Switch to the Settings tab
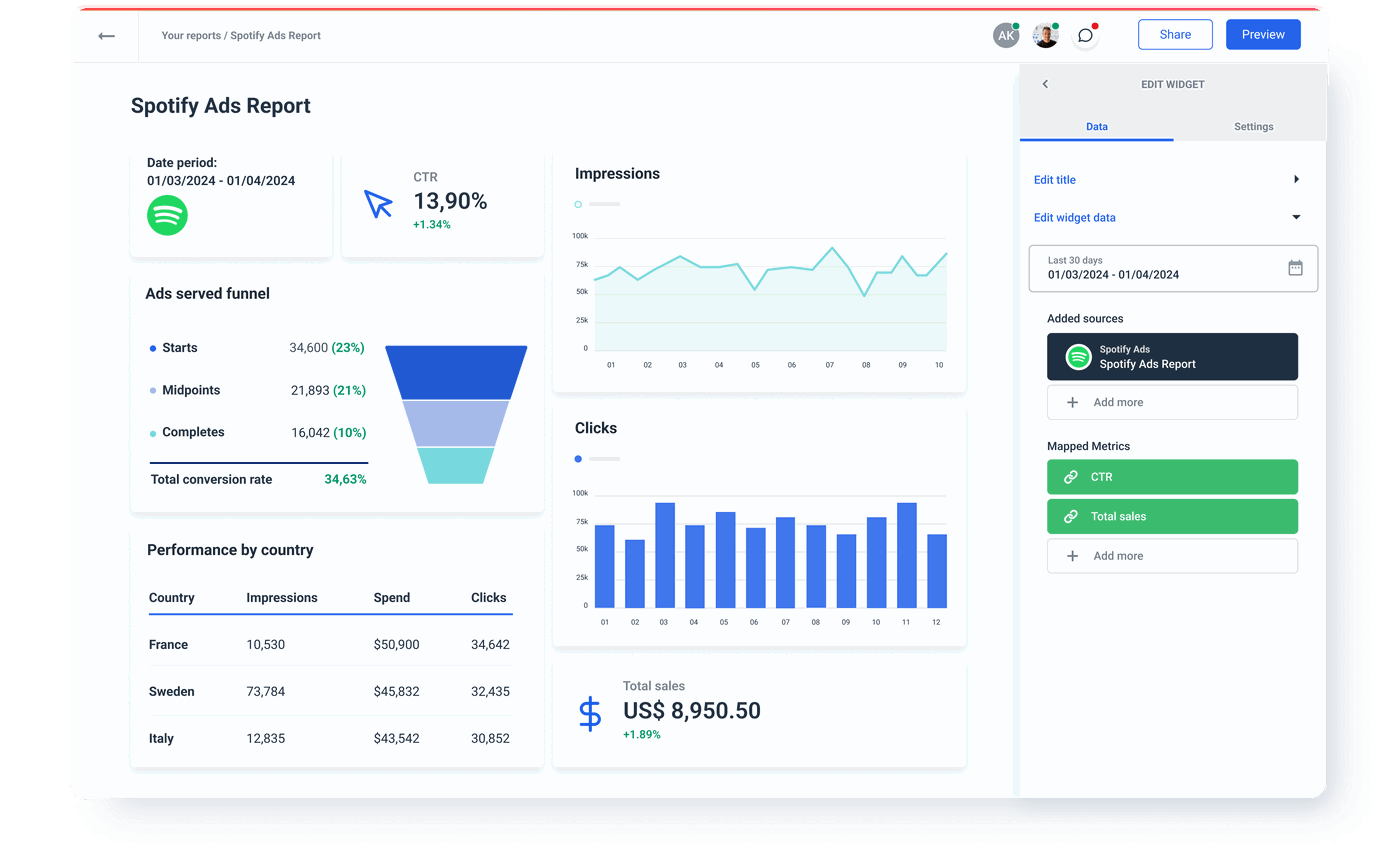Screen dimensions: 1400x852 (1253, 126)
